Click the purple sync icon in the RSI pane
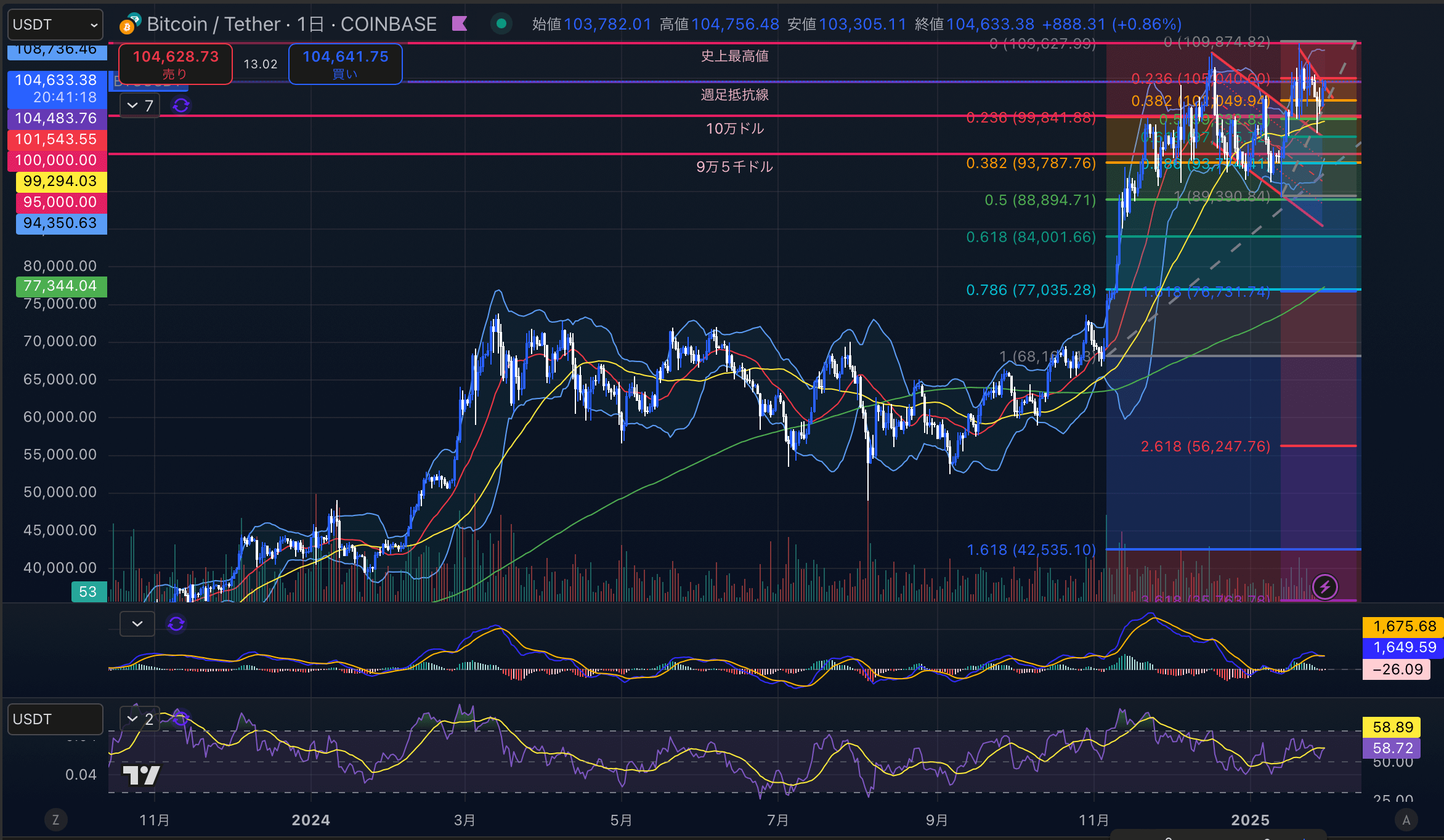The height and width of the screenshot is (840, 1444). click(180, 718)
